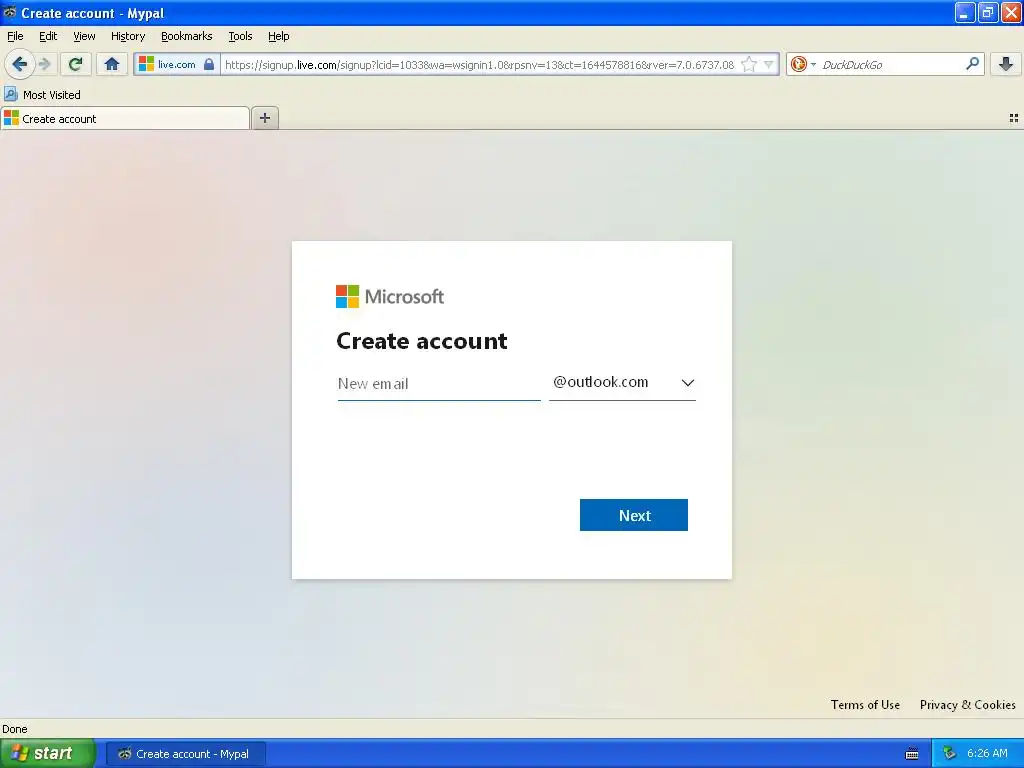Close the Mypal browser window
Screen dimensions: 1024x768
click(1011, 12)
